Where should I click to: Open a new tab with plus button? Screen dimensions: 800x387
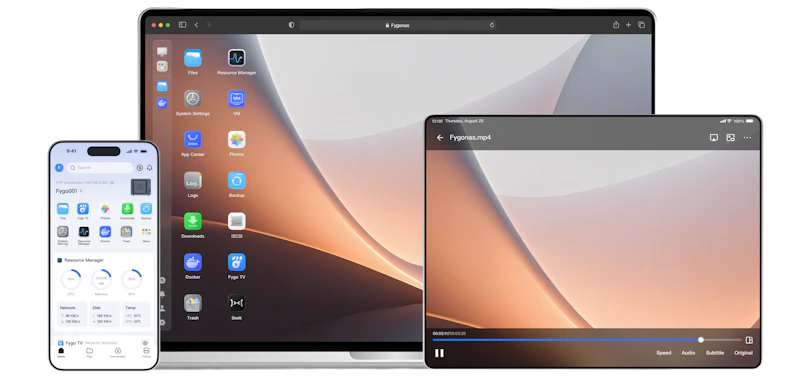[629, 24]
